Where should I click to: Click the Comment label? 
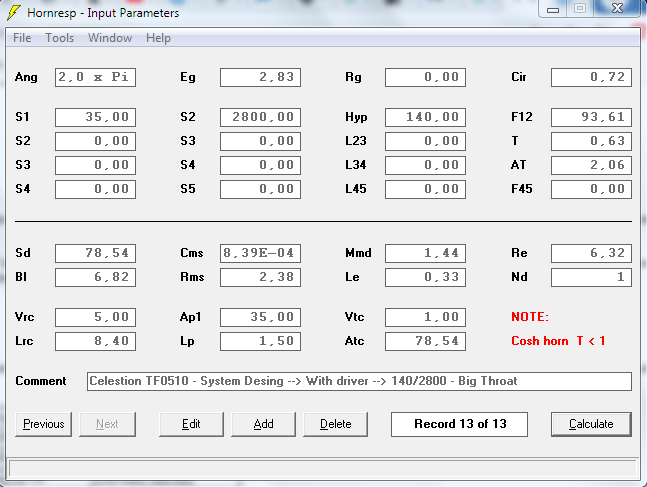pyautogui.click(x=40, y=381)
